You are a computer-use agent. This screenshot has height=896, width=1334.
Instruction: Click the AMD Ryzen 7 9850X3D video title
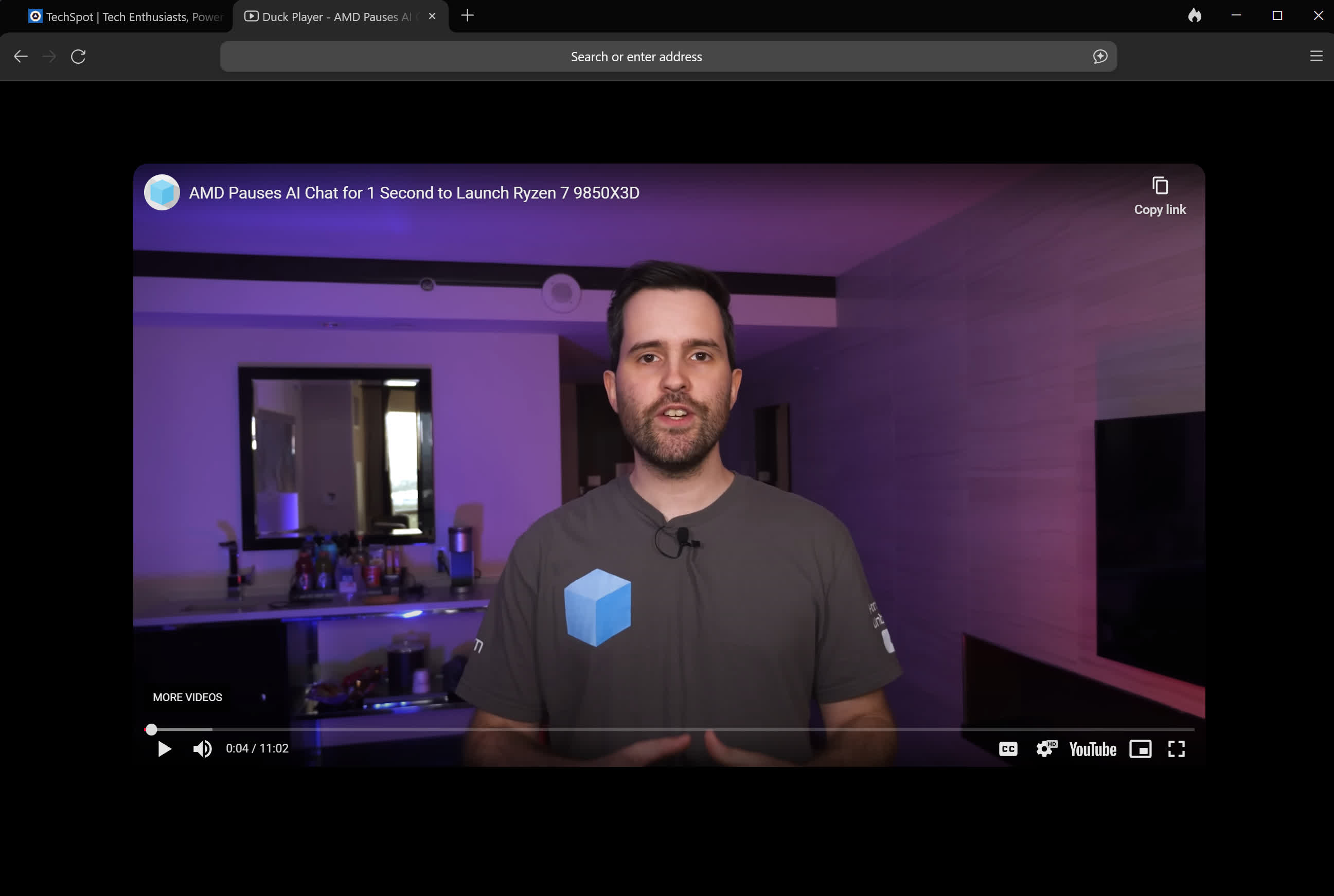(414, 193)
